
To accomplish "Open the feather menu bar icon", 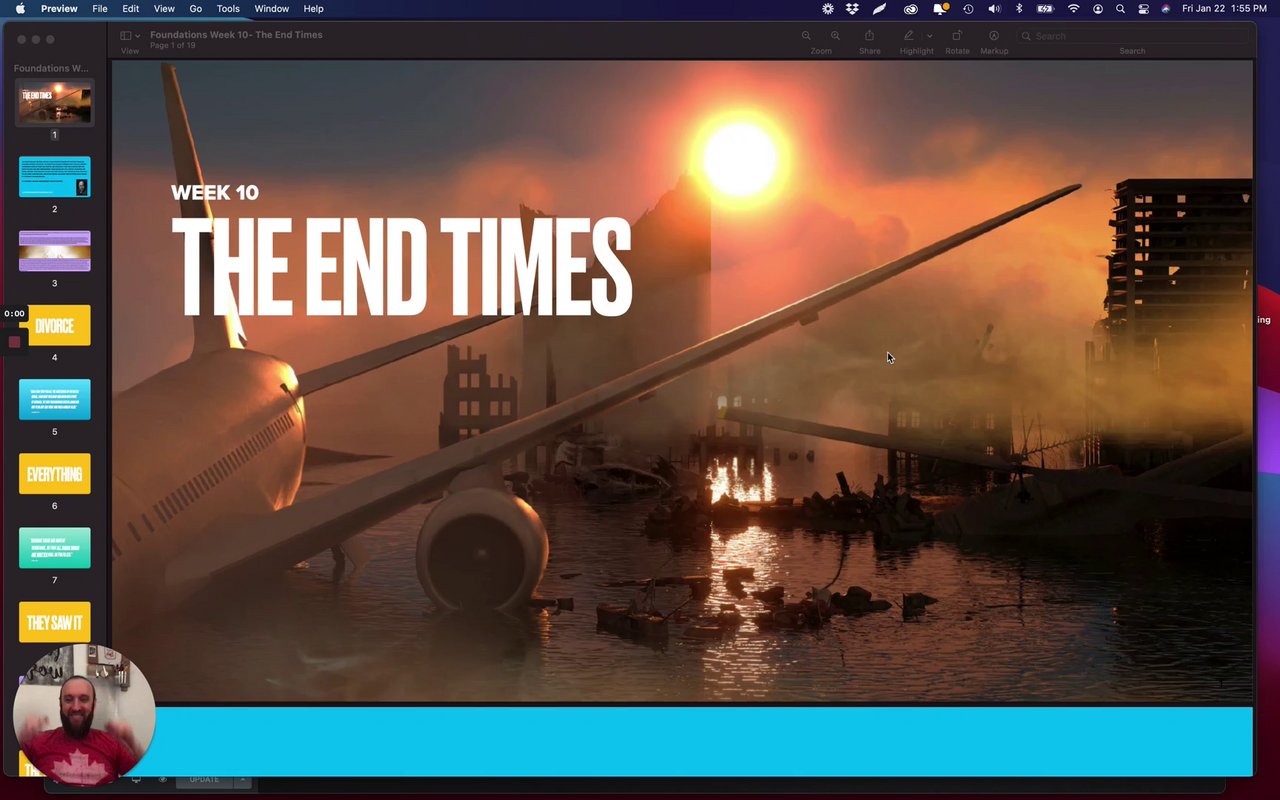I will (879, 8).
